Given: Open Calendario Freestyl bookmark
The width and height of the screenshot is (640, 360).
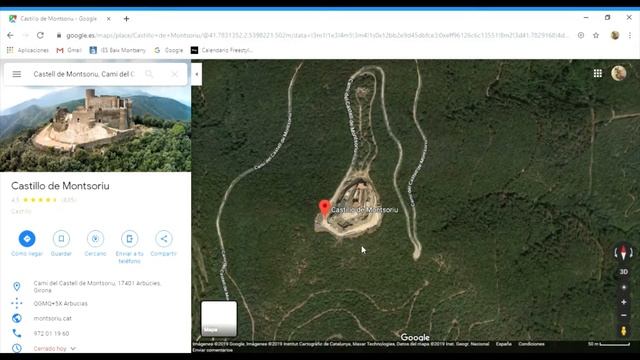Looking at the screenshot, I should click(222, 50).
